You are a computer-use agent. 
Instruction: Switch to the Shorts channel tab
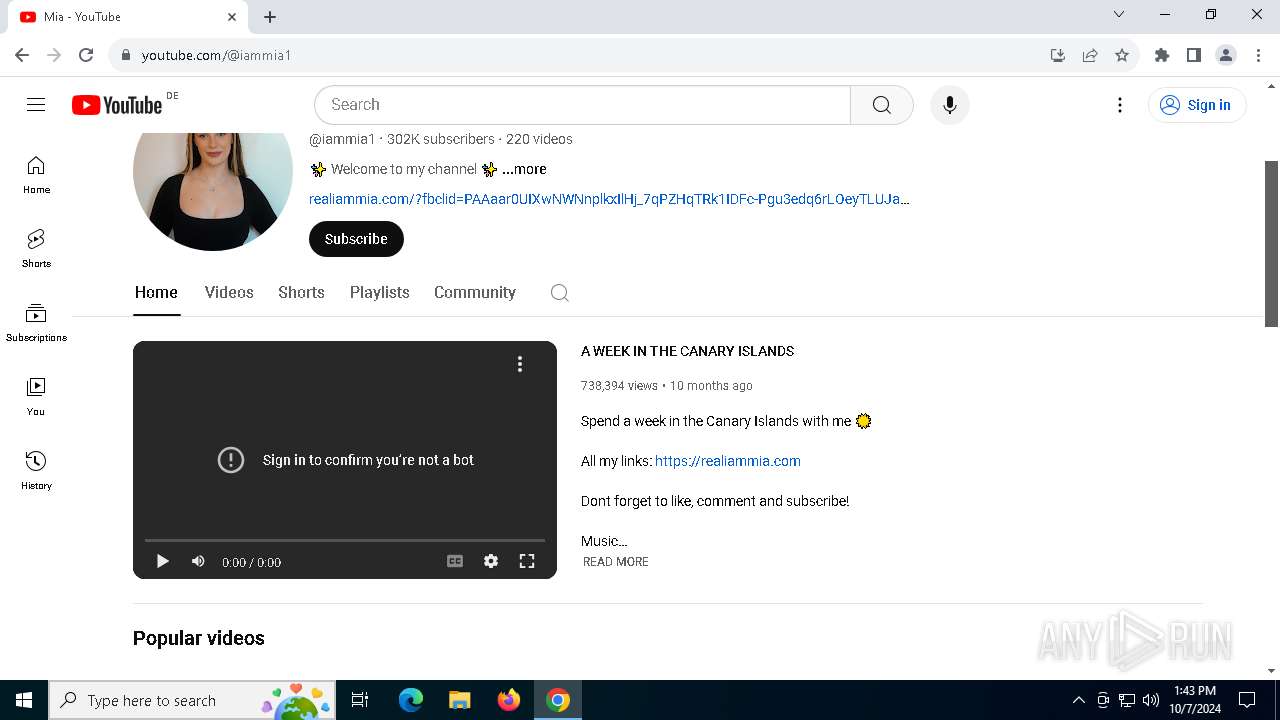pos(301,292)
